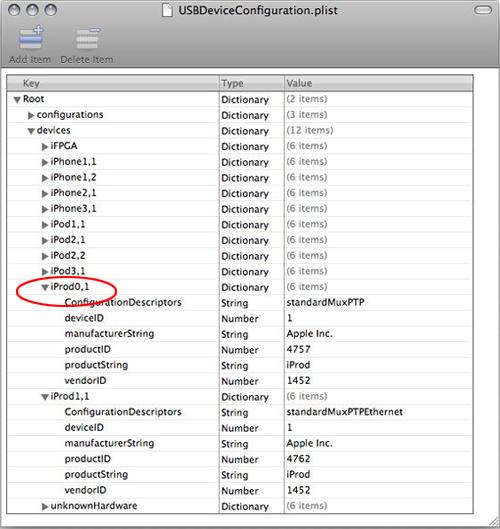Click the Value column header
Screen dimensions: 500x529
click(x=378, y=83)
